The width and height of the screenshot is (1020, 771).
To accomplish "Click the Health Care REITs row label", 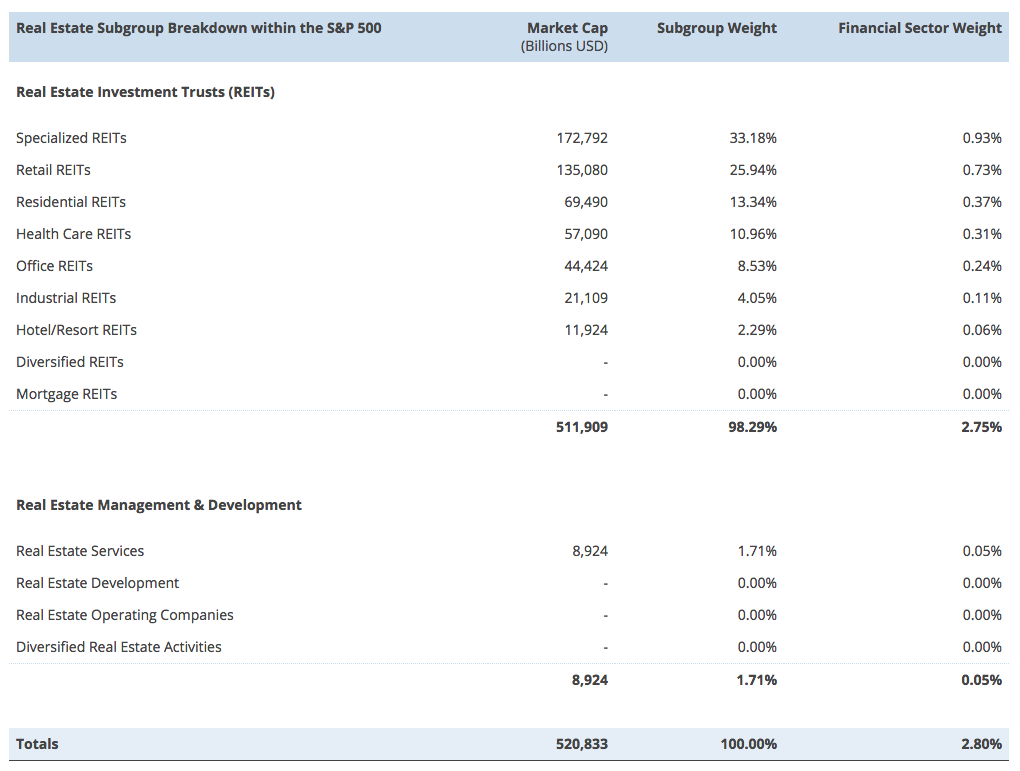I will pyautogui.click(x=73, y=234).
